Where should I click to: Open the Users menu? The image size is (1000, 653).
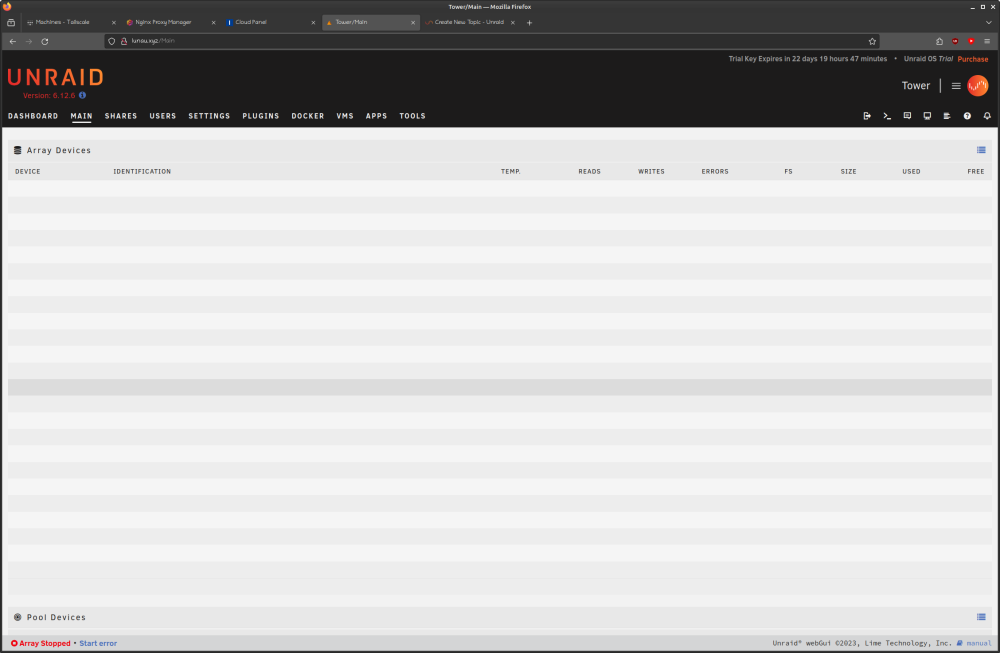click(163, 116)
